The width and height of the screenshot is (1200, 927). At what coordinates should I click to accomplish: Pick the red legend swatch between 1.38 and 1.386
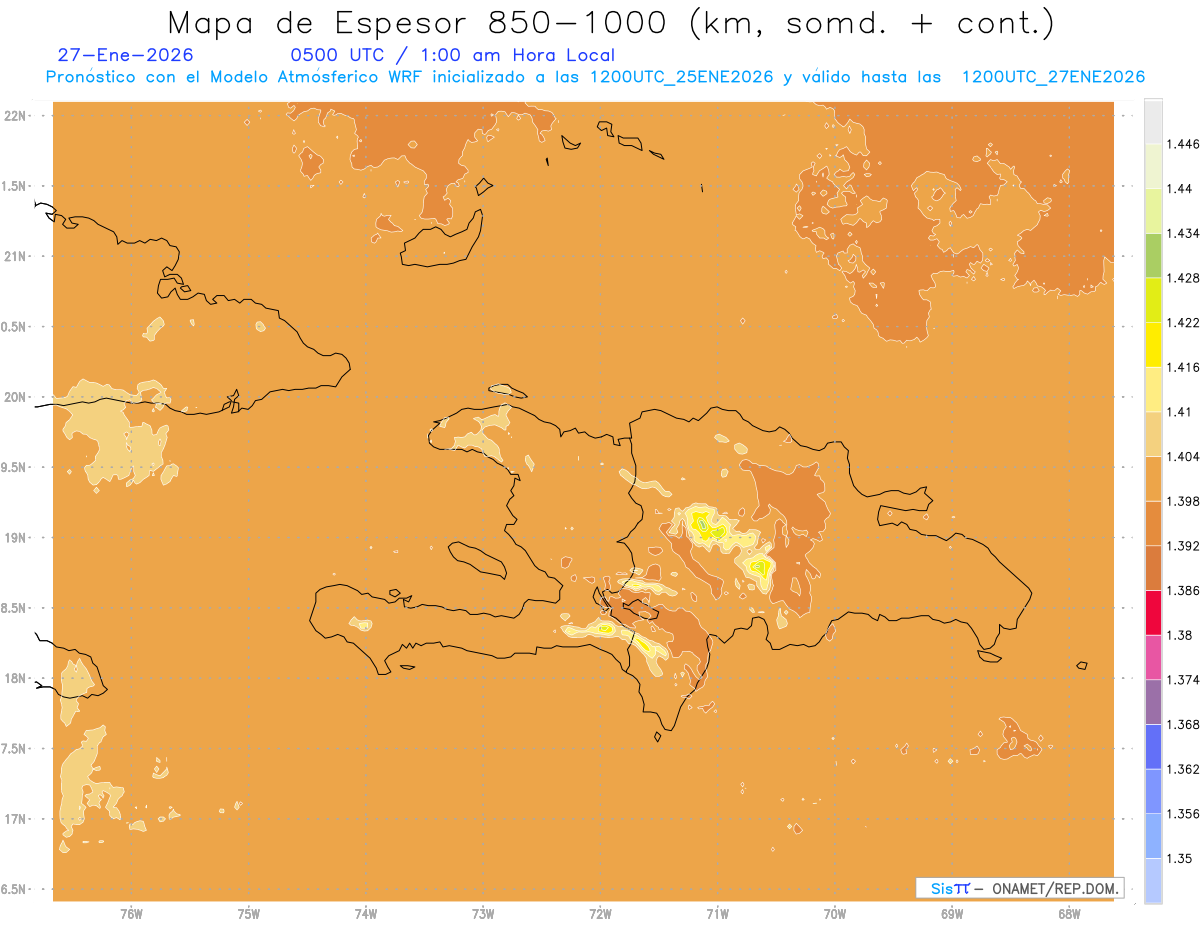[1153, 612]
